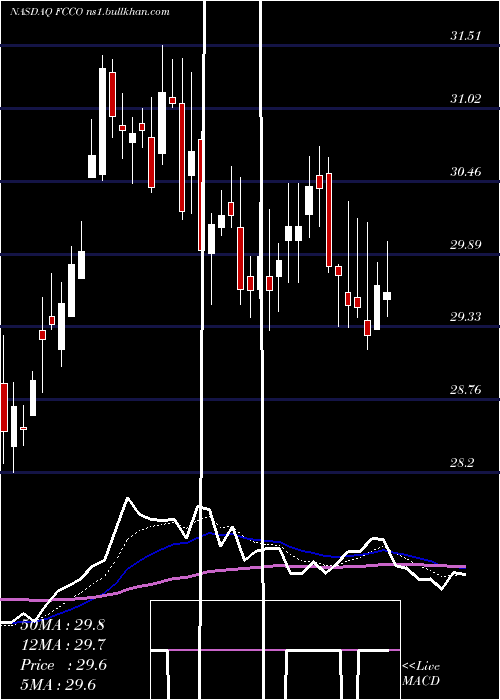
Task: Click the '<<Live MACD' label
Action: [x=421, y=674]
